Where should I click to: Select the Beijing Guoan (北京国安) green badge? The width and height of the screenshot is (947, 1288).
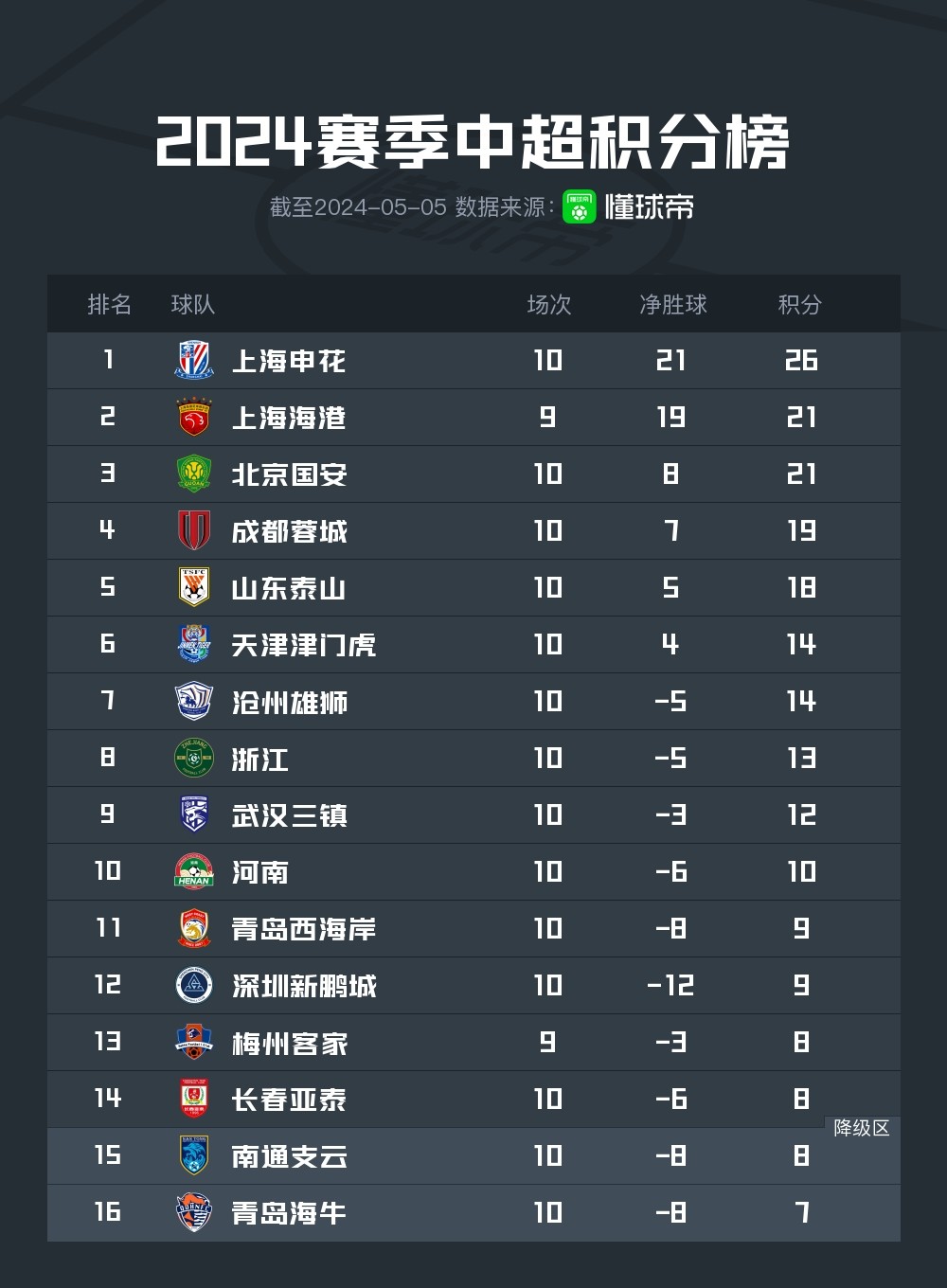[194, 474]
